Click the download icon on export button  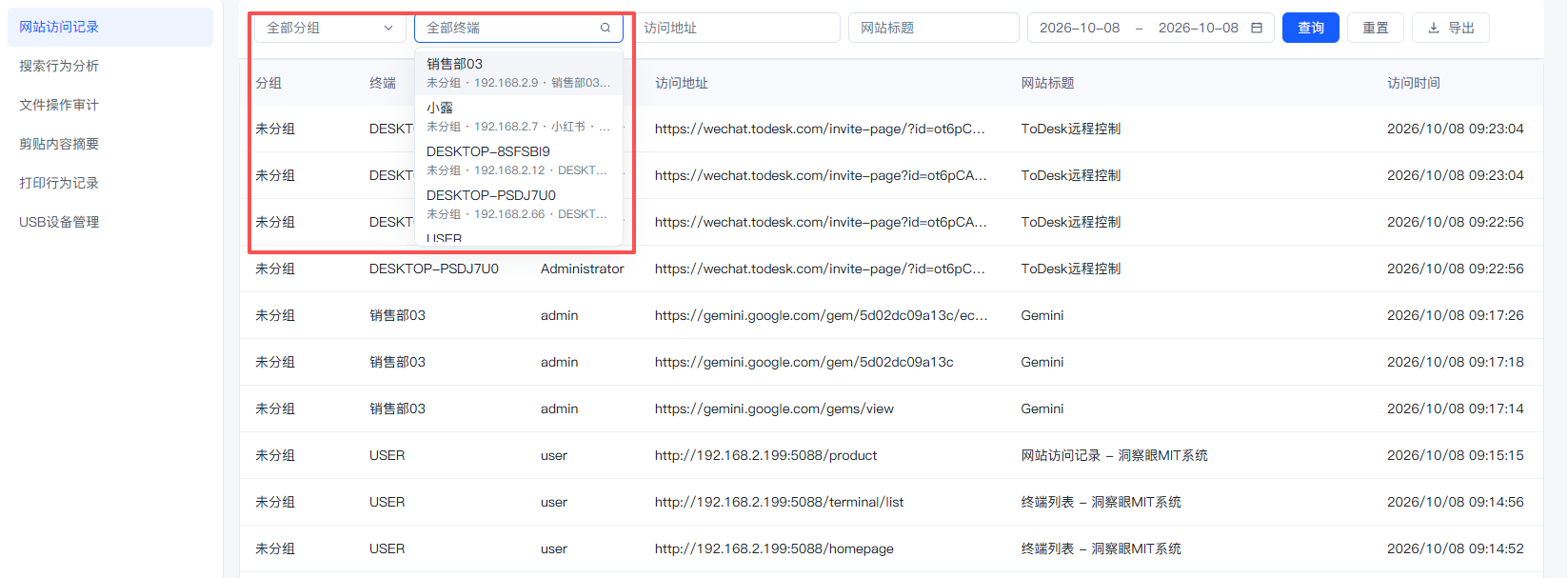(x=1433, y=29)
